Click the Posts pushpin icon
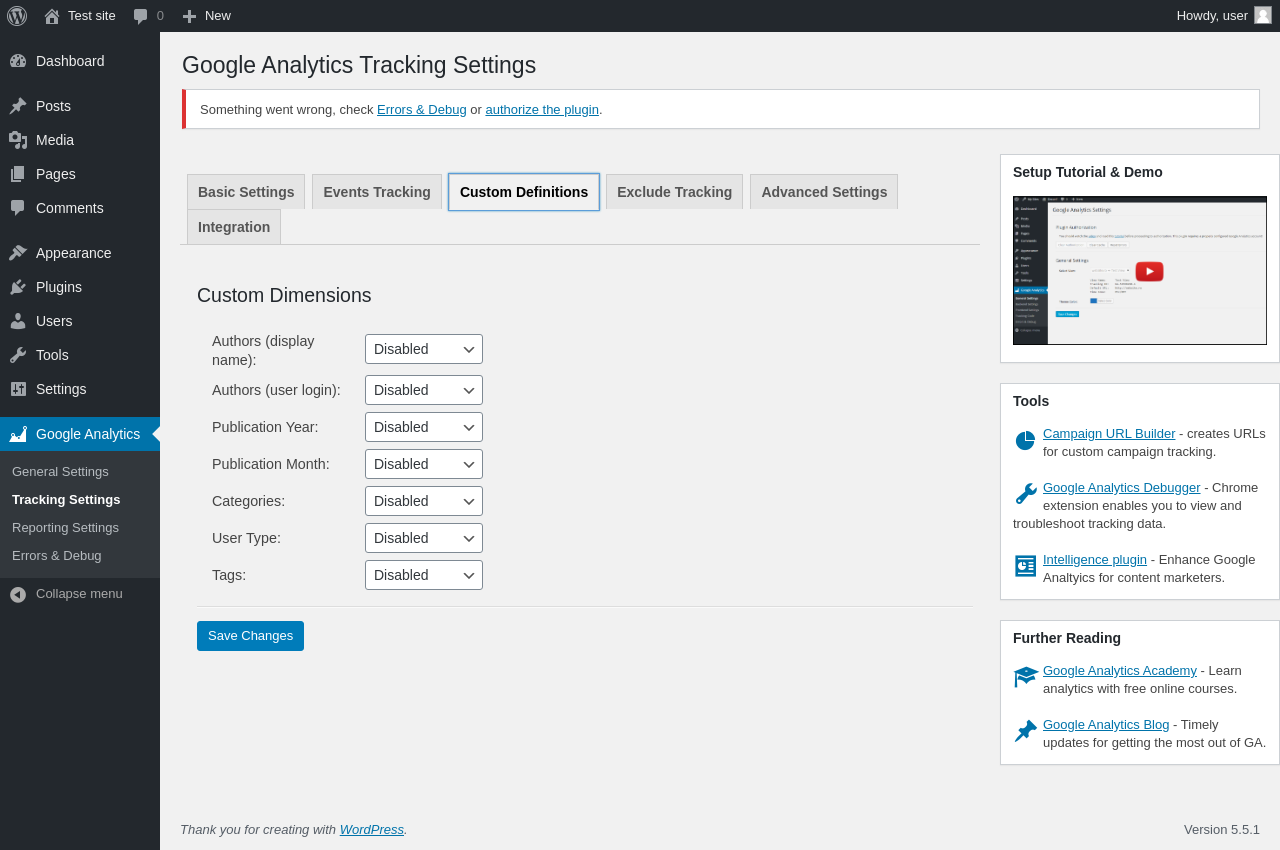The image size is (1280, 850). (18, 106)
